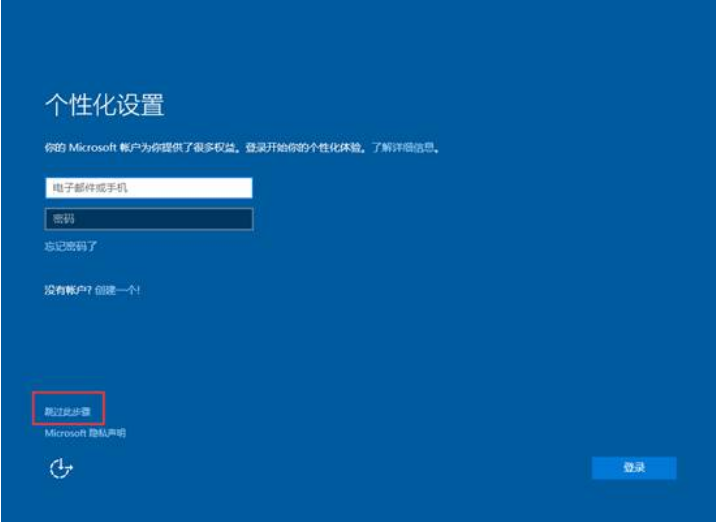Viewport: 716px width, 522px height.
Task: Select the dark password entry box
Action: (148, 219)
